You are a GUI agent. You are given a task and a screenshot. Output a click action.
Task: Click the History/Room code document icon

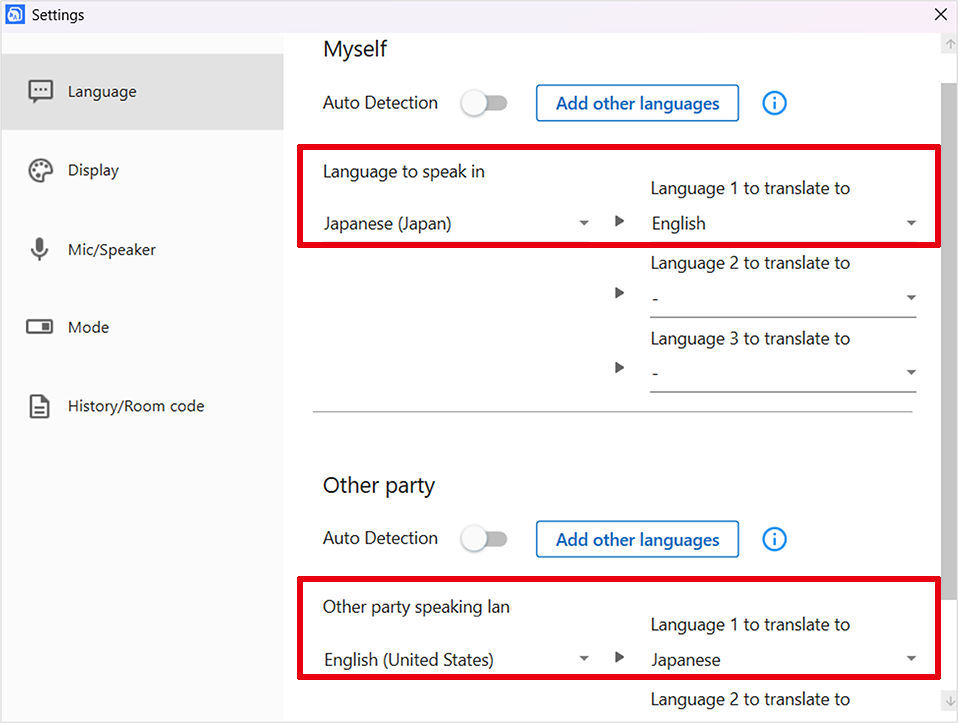[40, 406]
